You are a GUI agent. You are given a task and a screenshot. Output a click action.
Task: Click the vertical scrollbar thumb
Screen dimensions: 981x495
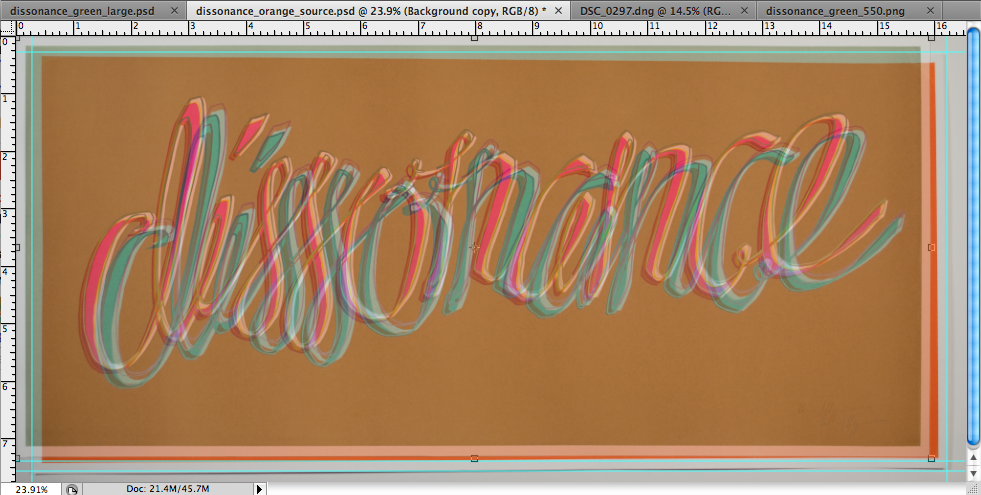(973, 240)
